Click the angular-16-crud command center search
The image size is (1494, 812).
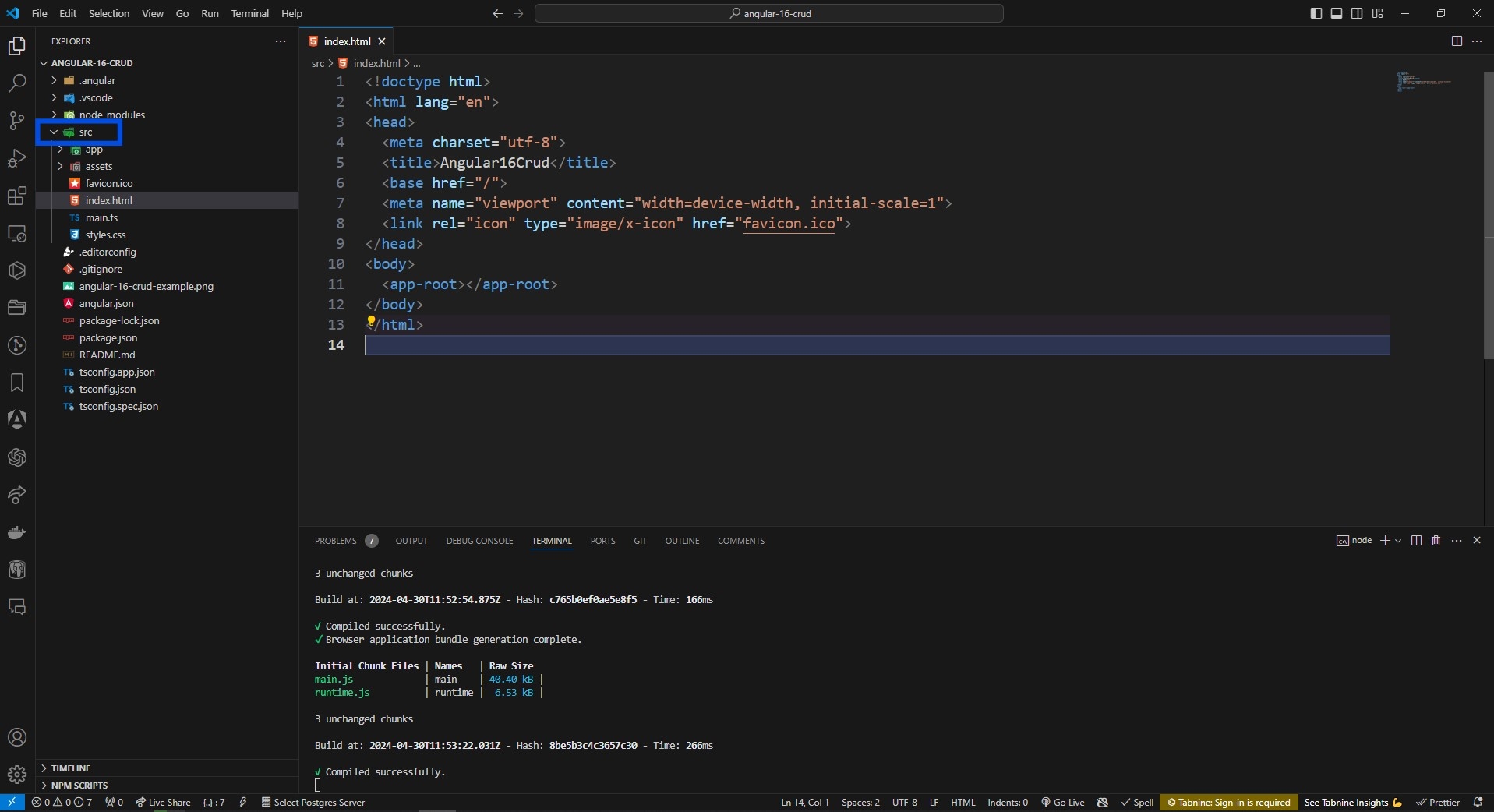[x=769, y=13]
